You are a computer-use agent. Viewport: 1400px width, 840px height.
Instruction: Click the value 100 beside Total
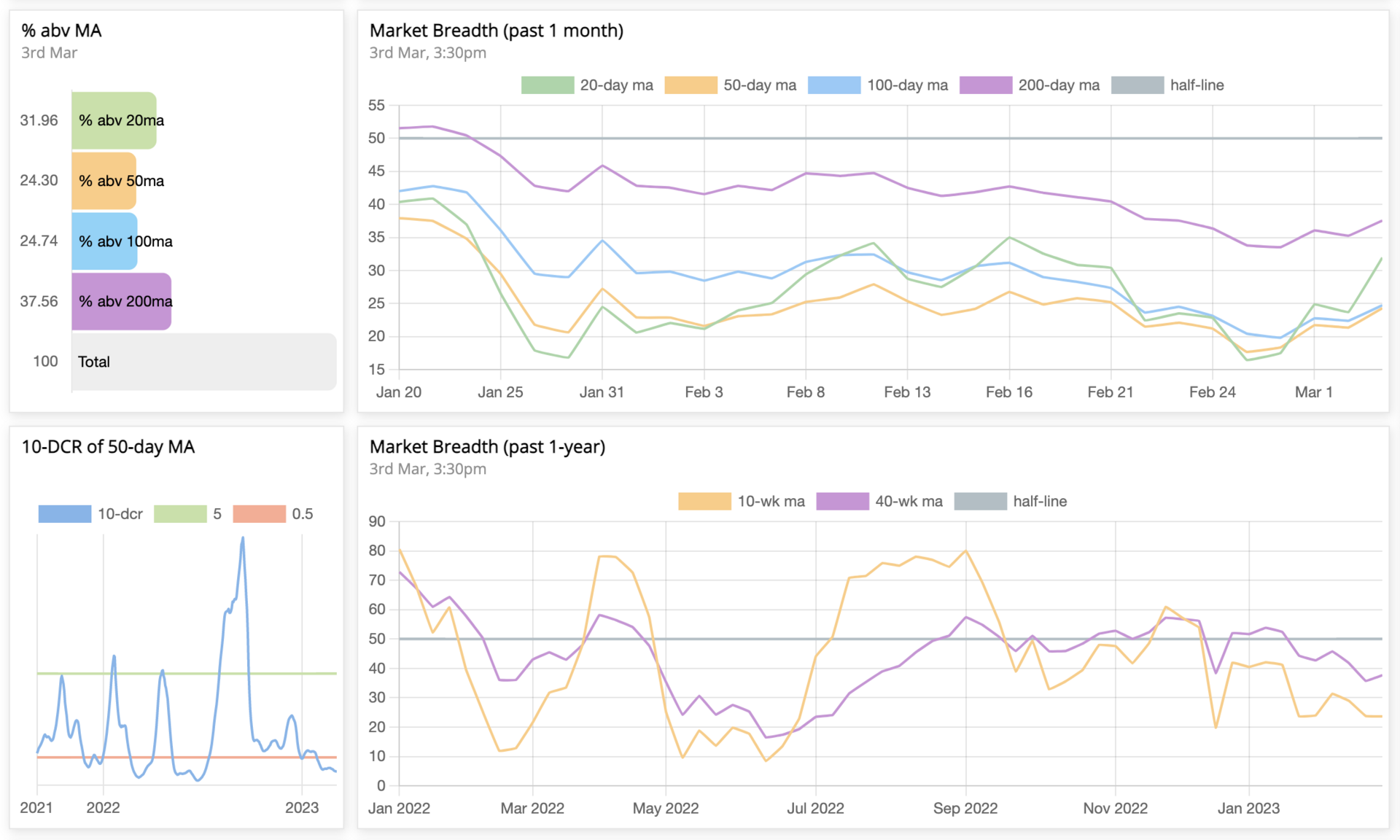click(x=45, y=361)
